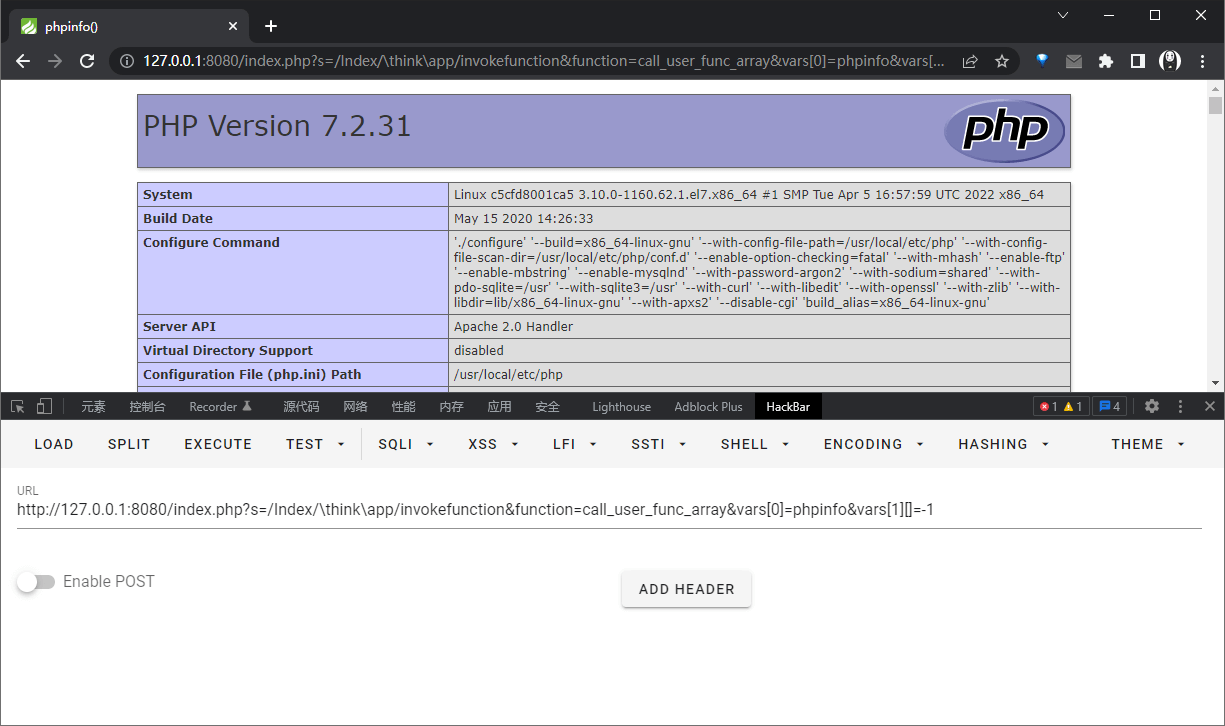Click the browser forward arrow
This screenshot has height=726, width=1225.
tap(55, 61)
